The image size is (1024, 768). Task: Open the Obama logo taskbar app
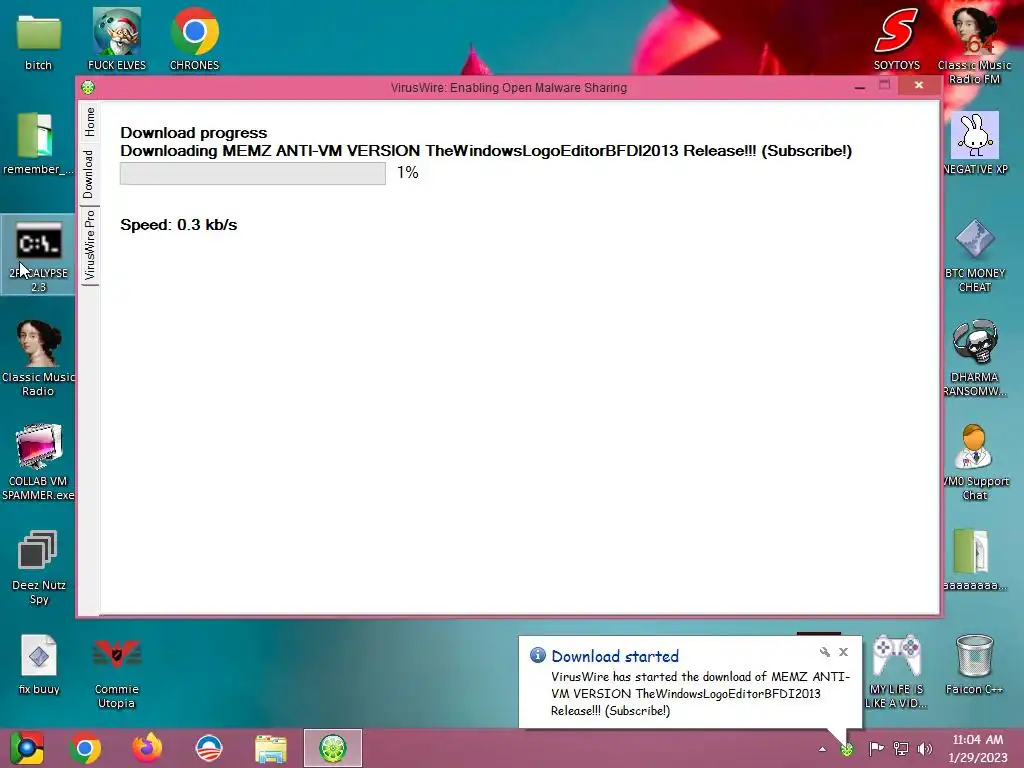click(209, 748)
